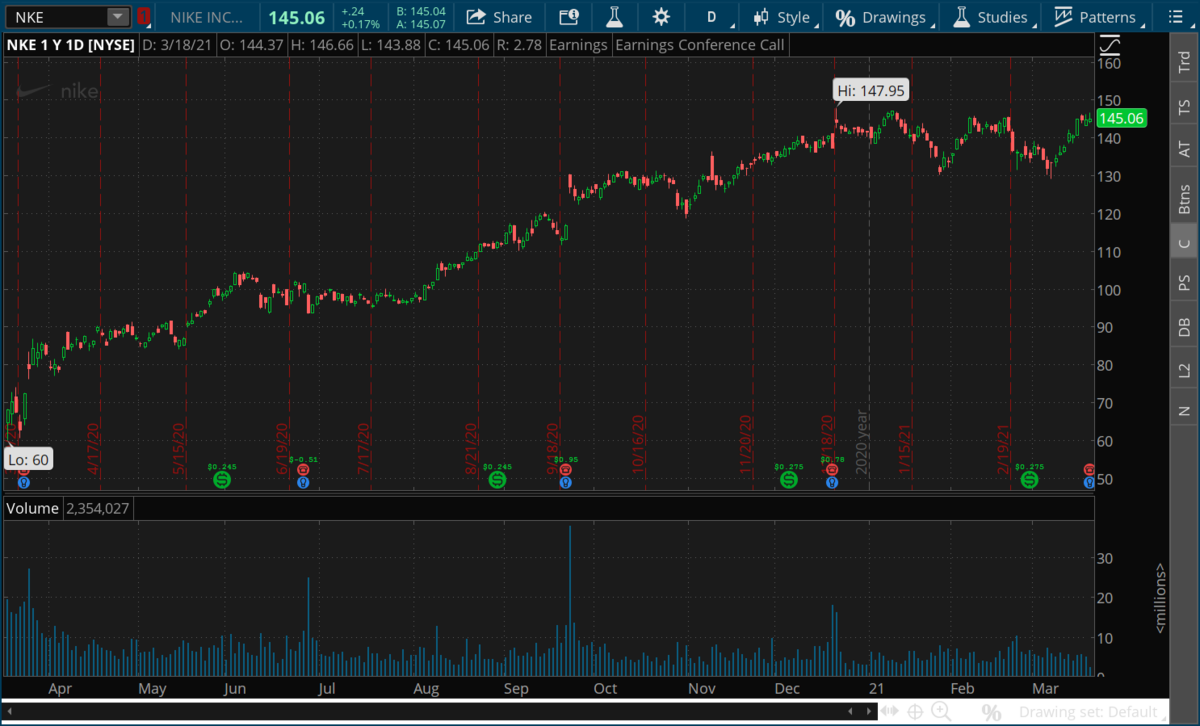This screenshot has width=1200, height=726.
Task: Open the Drawing set: Default dropdown
Action: coord(1092,713)
